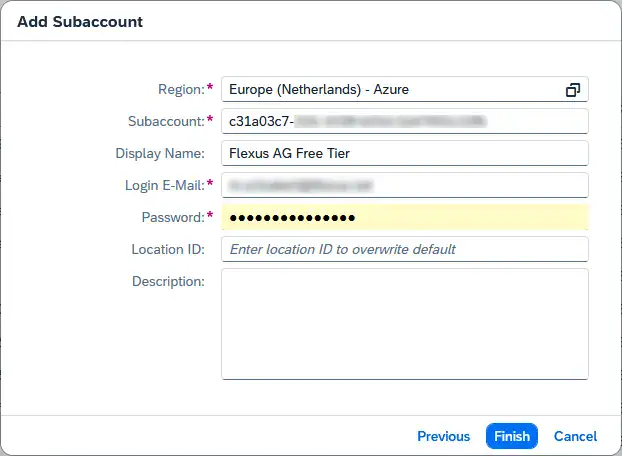The width and height of the screenshot is (622, 456).
Task: Click the Region field label
Action: 180,90
